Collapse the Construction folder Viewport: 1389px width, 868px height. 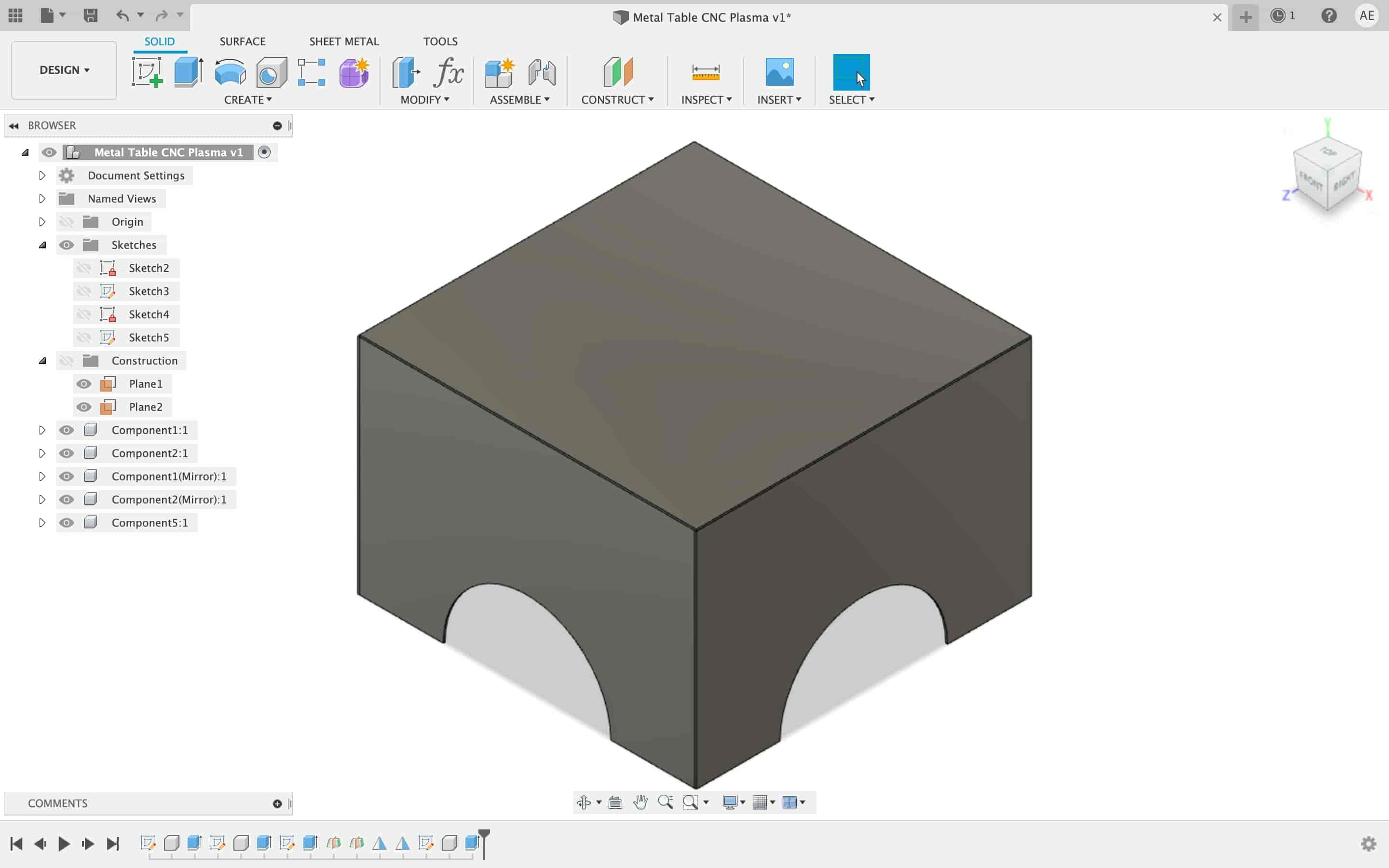(x=42, y=361)
